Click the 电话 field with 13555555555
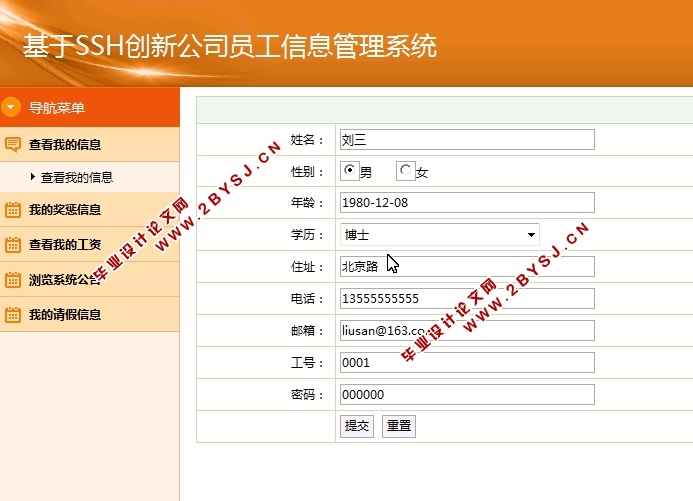Viewport: 693px width, 501px height. tap(467, 299)
